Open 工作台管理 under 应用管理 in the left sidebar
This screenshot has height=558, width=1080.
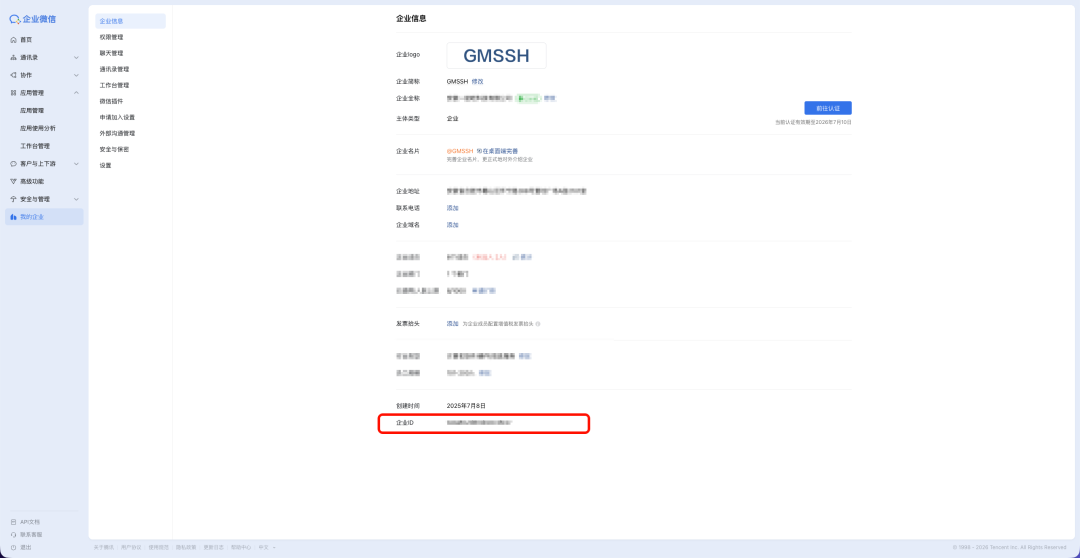(35, 146)
